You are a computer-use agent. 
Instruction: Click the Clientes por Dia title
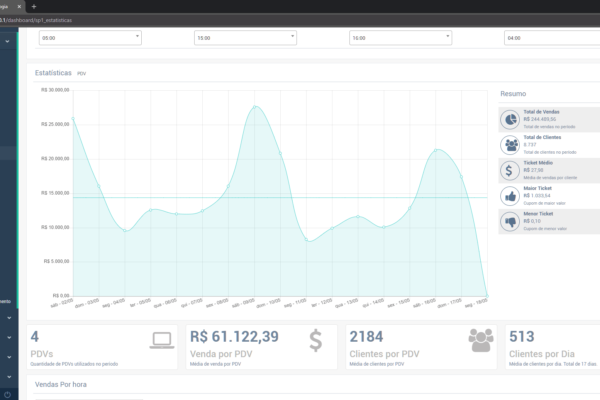[542, 354]
